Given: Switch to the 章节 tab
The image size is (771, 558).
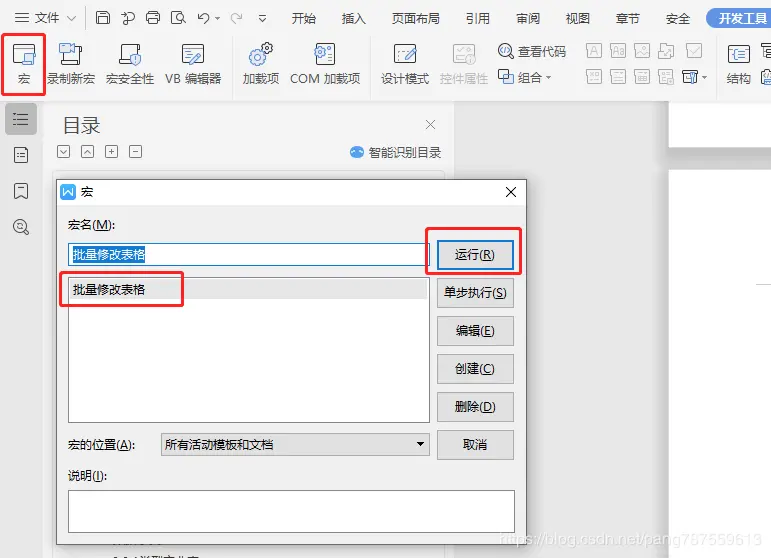Looking at the screenshot, I should [x=627, y=18].
